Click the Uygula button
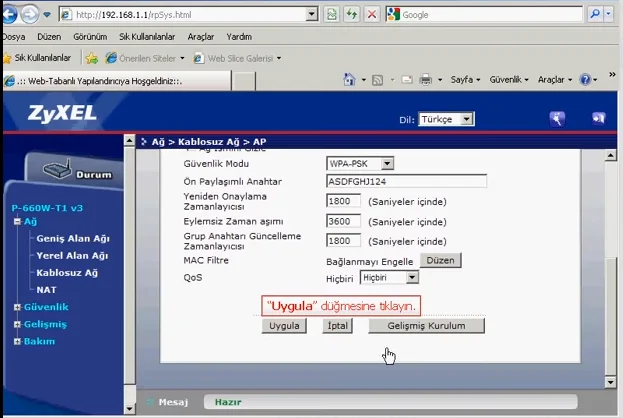The height and width of the screenshot is (418, 623). (x=284, y=326)
